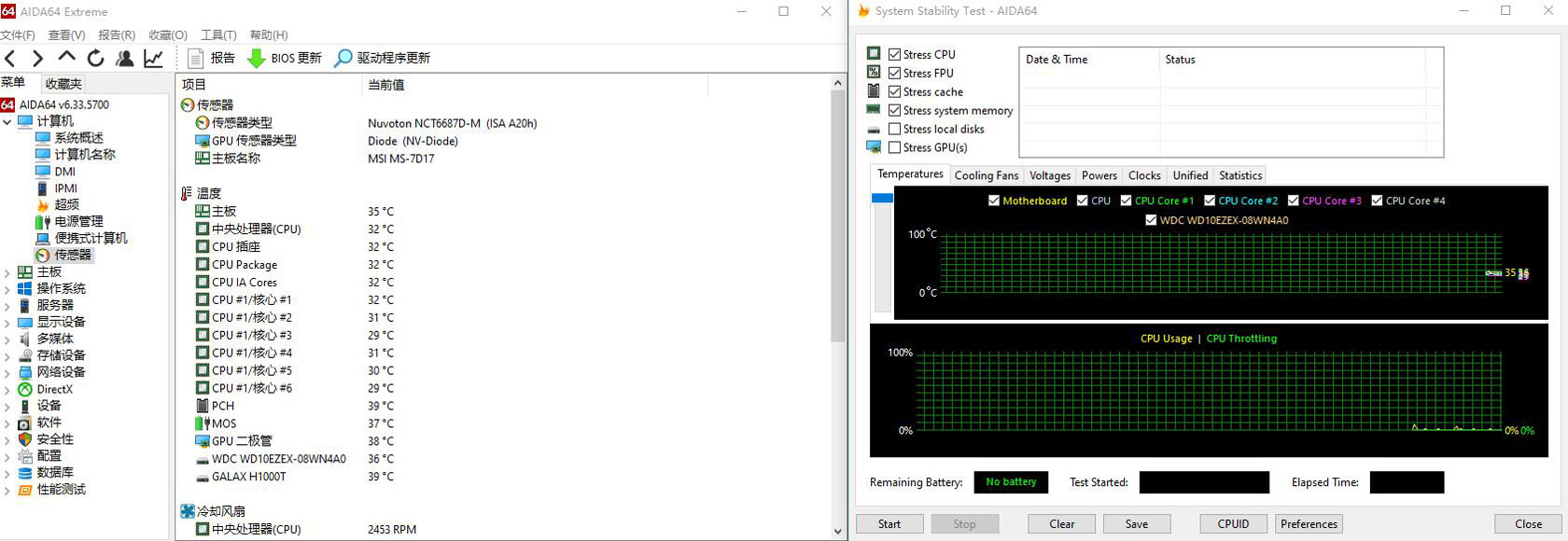Open the user favorites icon in toolbar

[124, 59]
